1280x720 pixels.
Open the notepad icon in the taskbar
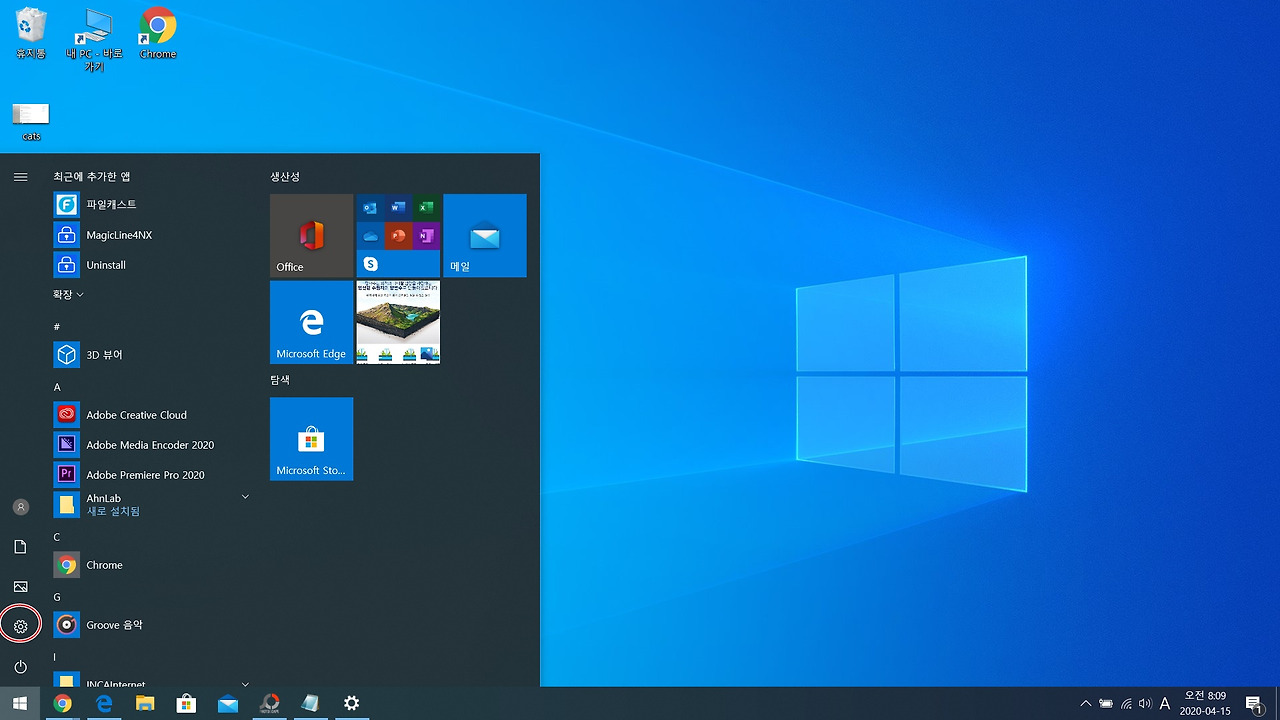[x=310, y=703]
